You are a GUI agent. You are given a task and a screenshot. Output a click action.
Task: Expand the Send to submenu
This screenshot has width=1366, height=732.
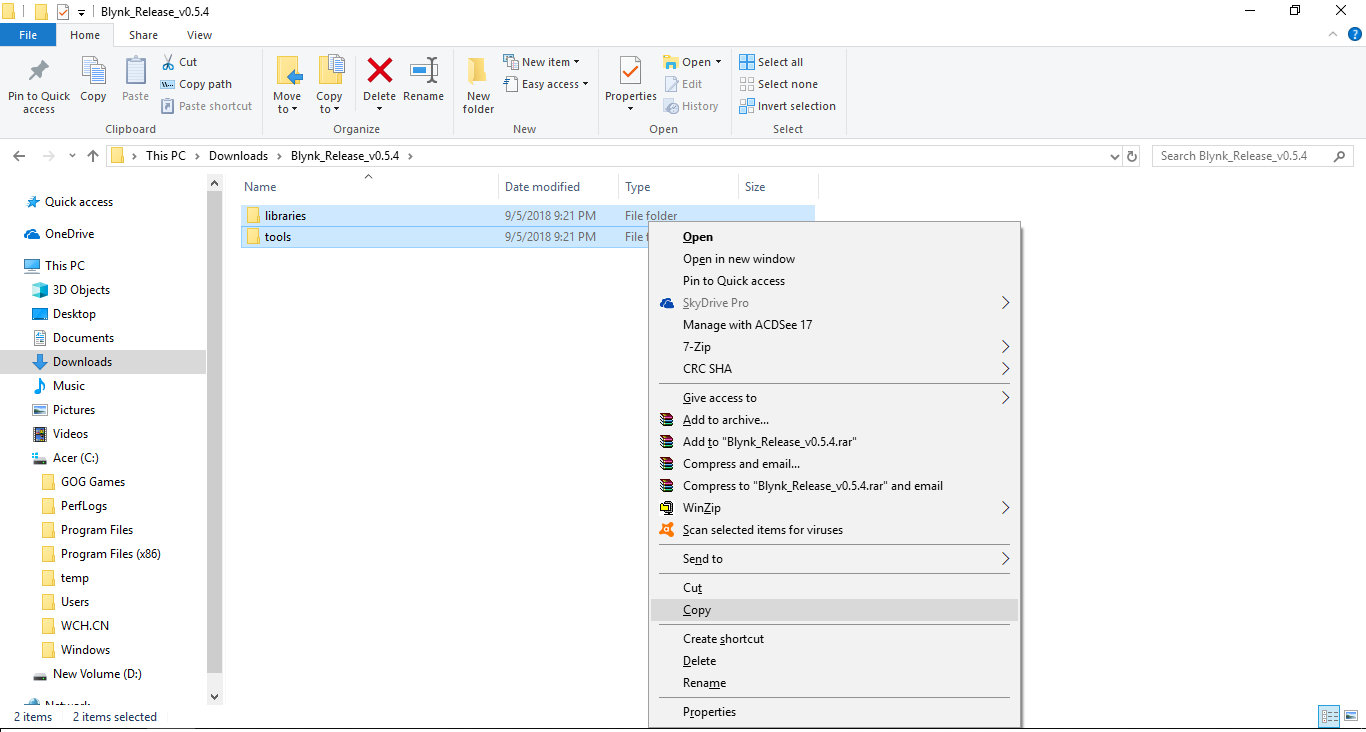click(x=833, y=559)
